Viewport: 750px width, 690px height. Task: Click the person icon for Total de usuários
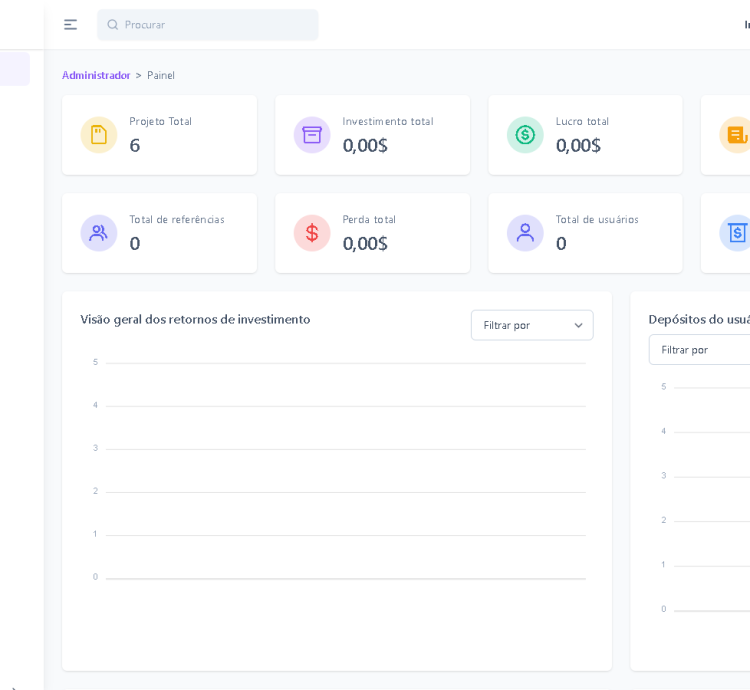(x=525, y=233)
